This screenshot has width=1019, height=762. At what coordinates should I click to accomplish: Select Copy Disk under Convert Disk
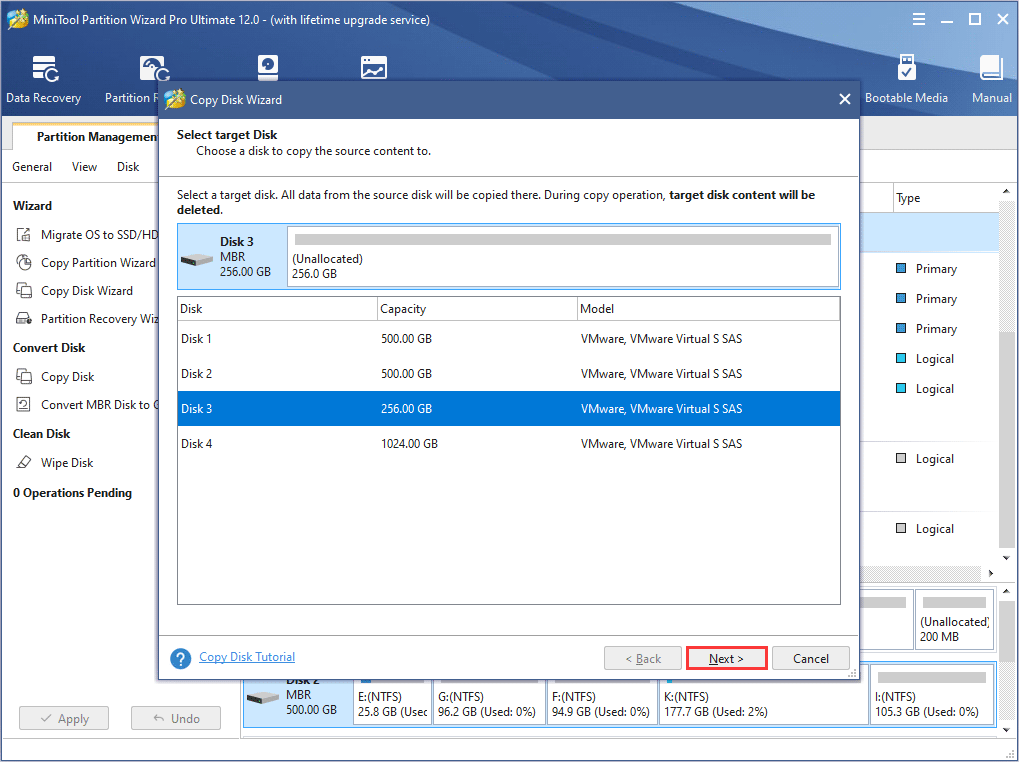[x=55, y=377]
